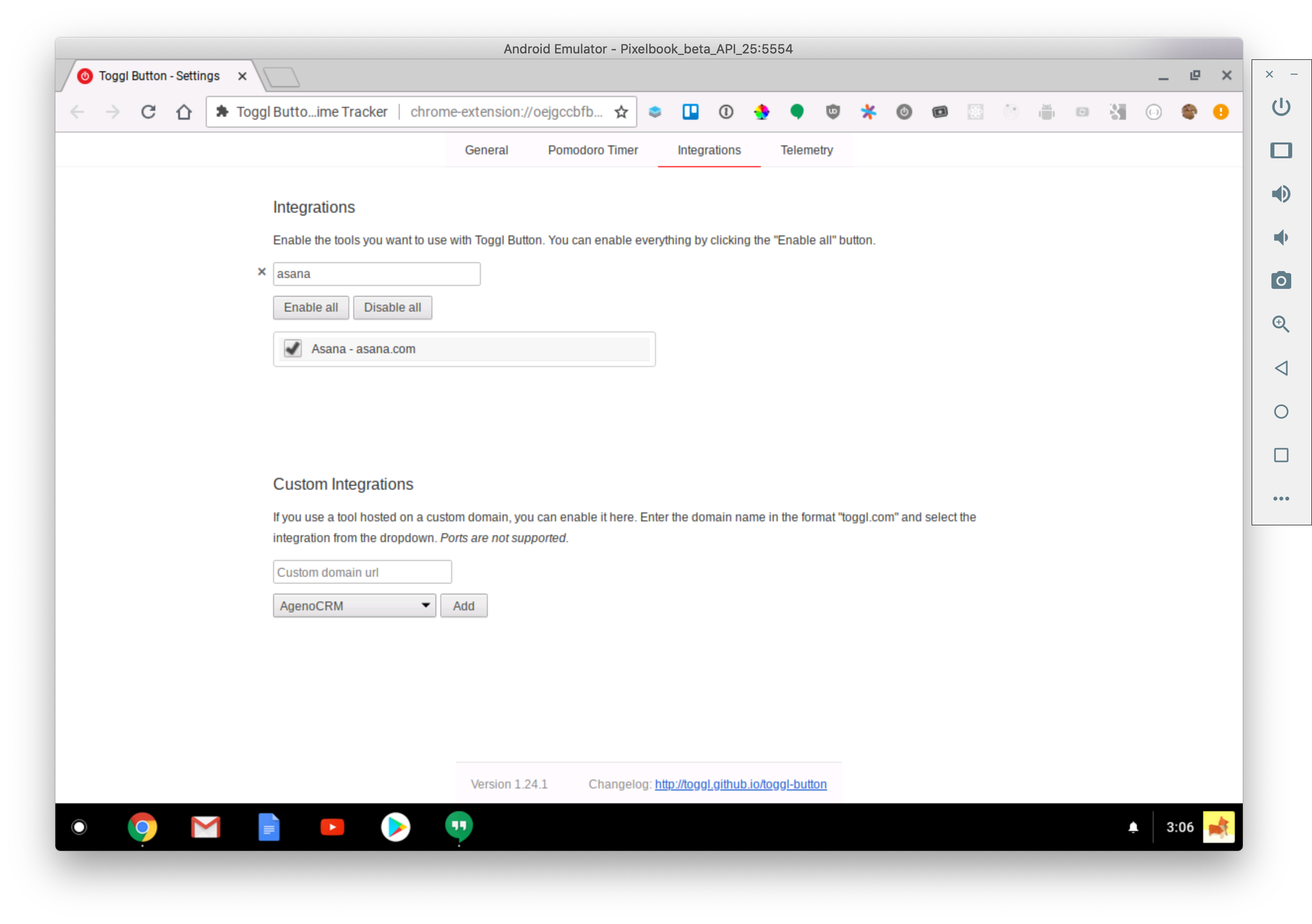This screenshot has height=924, width=1312.
Task: Open the Pomodoro Timer tab
Action: pos(593,150)
